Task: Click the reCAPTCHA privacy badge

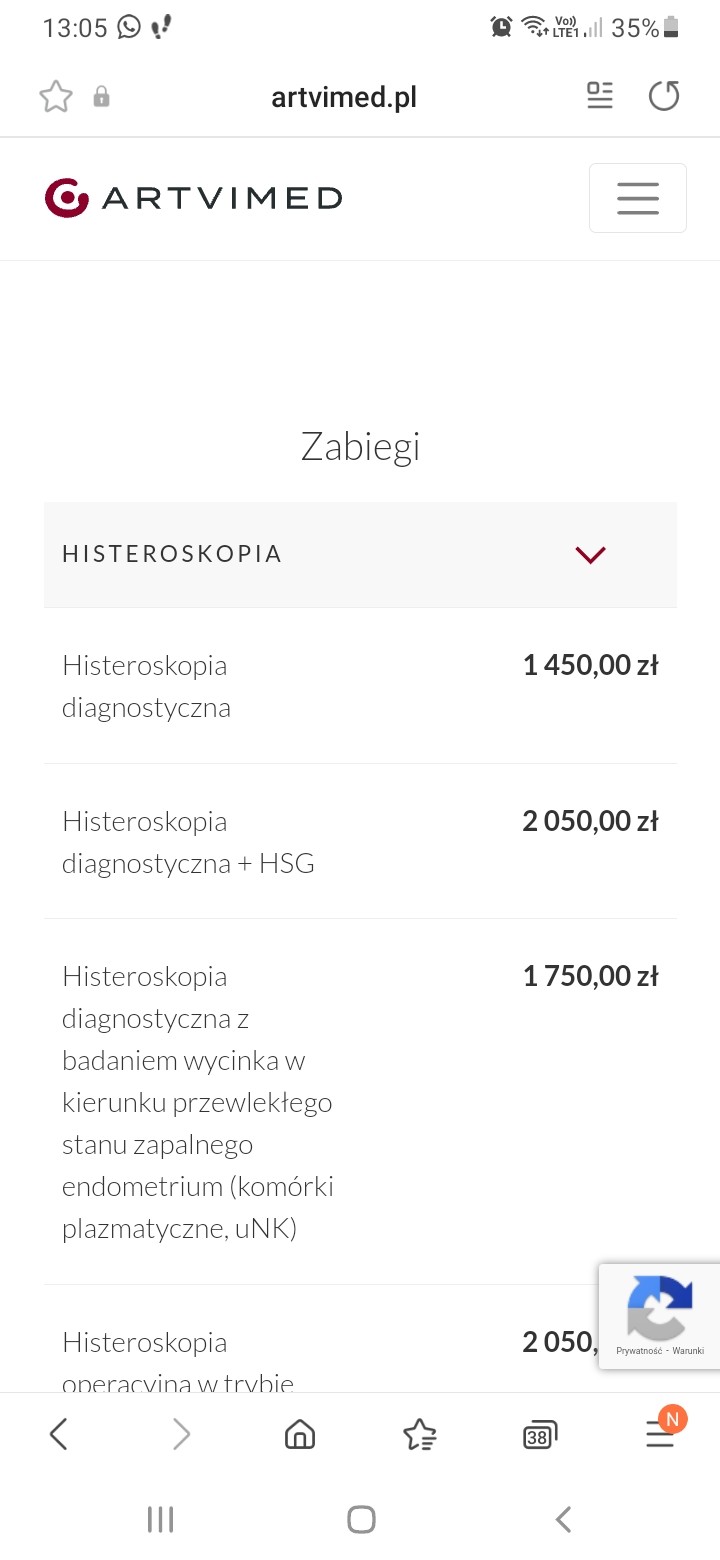Action: (x=660, y=1316)
